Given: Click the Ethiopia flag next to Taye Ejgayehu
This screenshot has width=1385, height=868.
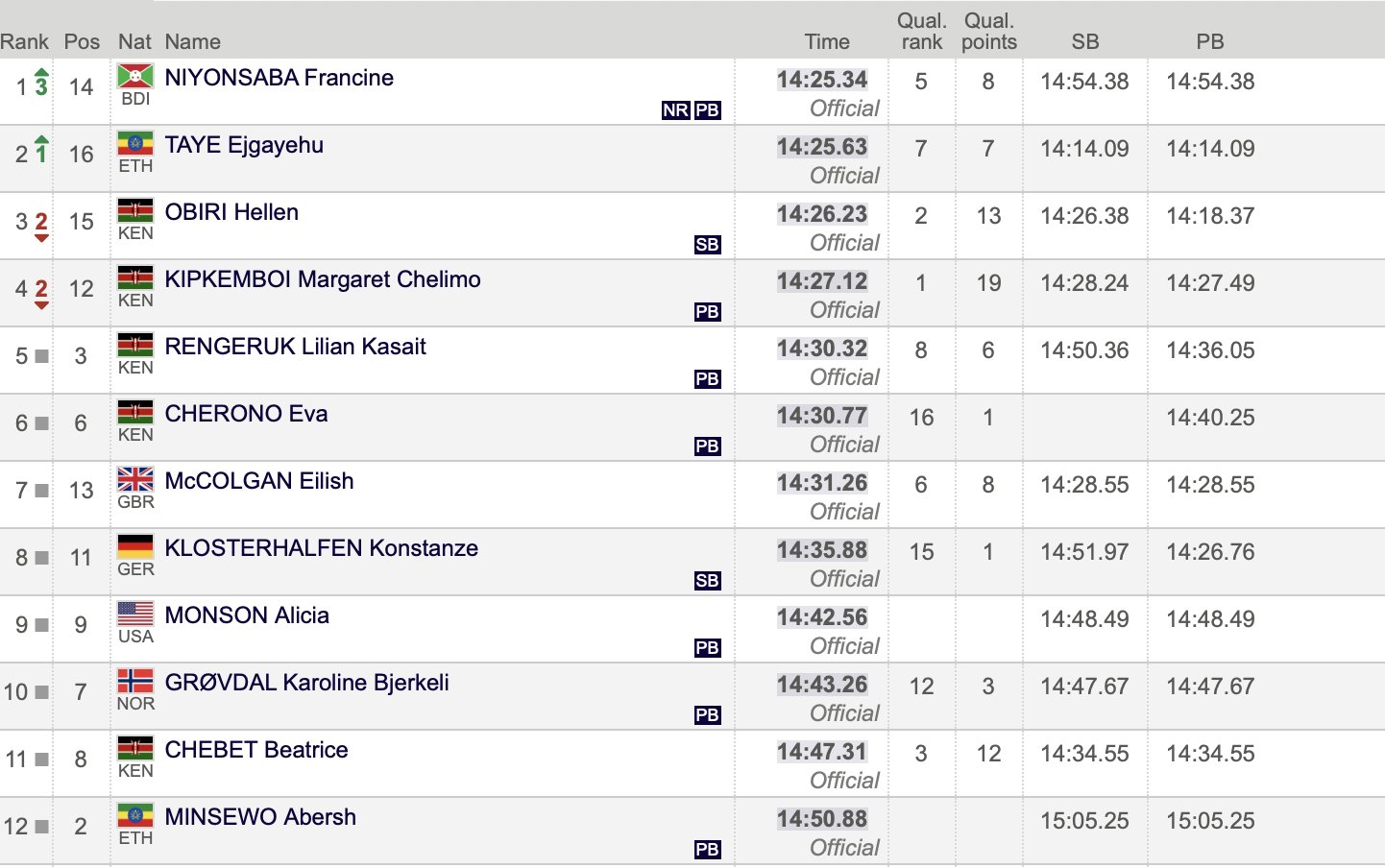Looking at the screenshot, I should click(135, 143).
